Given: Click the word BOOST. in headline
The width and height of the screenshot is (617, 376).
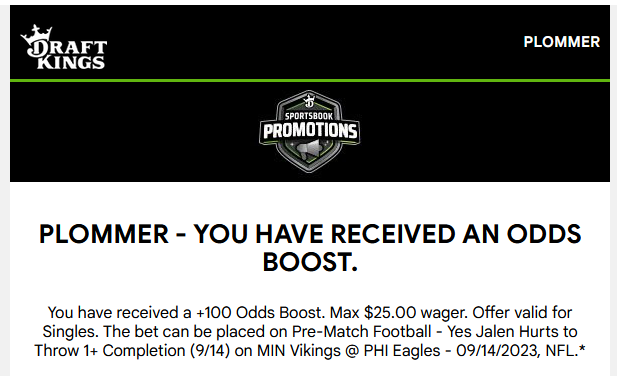Looking at the screenshot, I should (x=310, y=262).
